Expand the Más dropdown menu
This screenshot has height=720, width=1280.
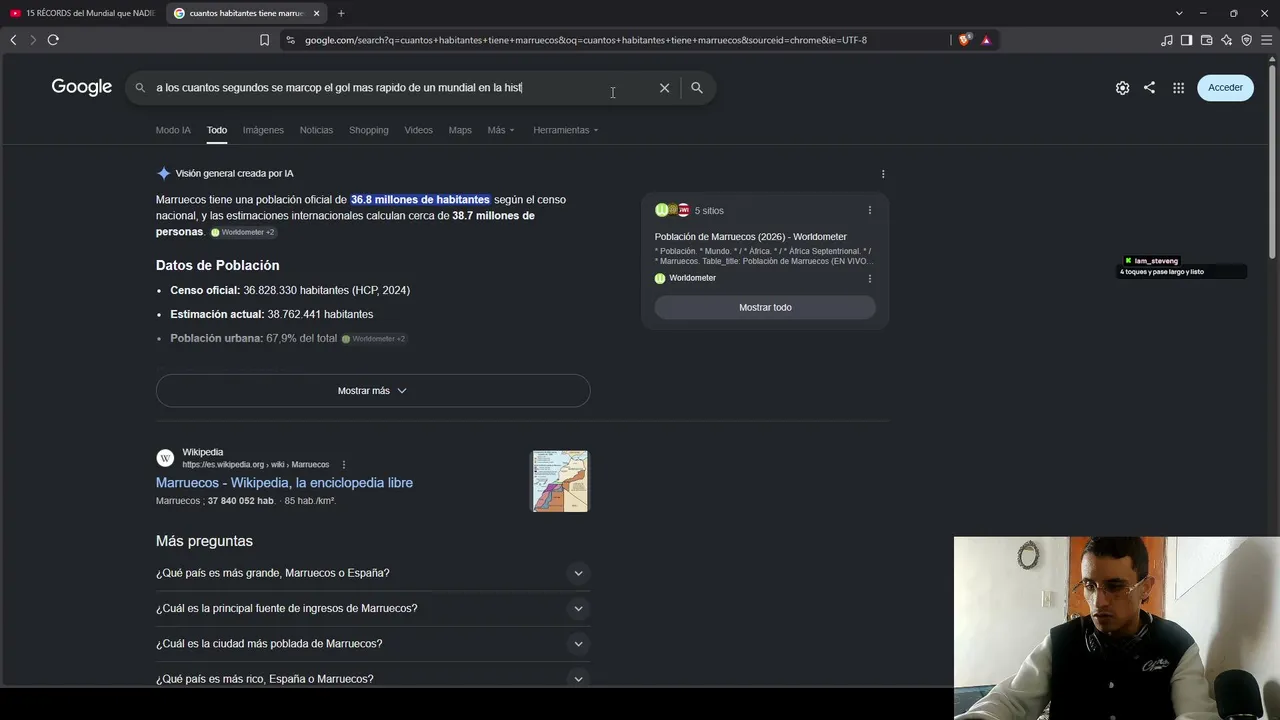[x=501, y=130]
